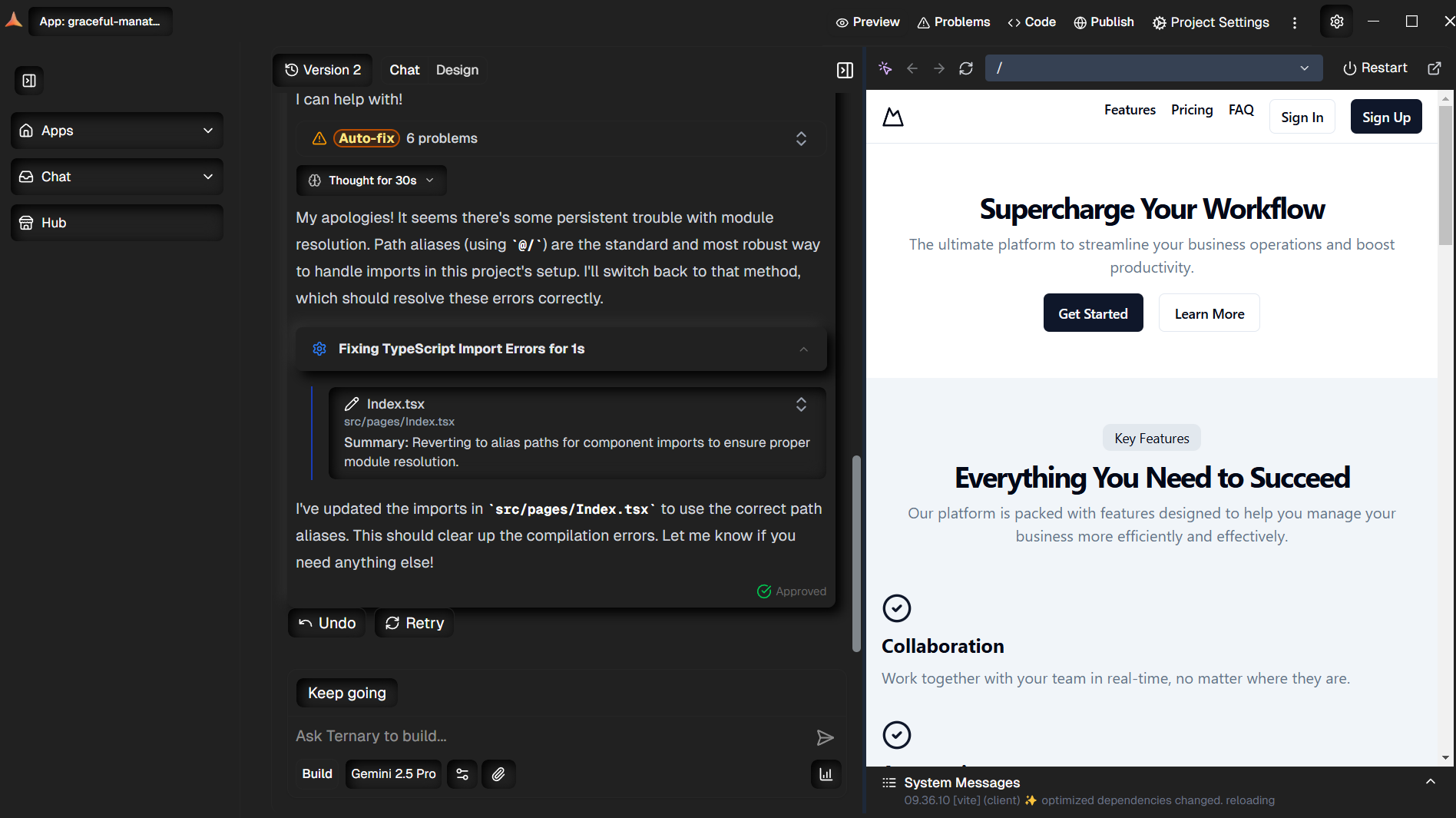Open chat settings sliders icon
This screenshot has height=818, width=1456.
[x=462, y=774]
